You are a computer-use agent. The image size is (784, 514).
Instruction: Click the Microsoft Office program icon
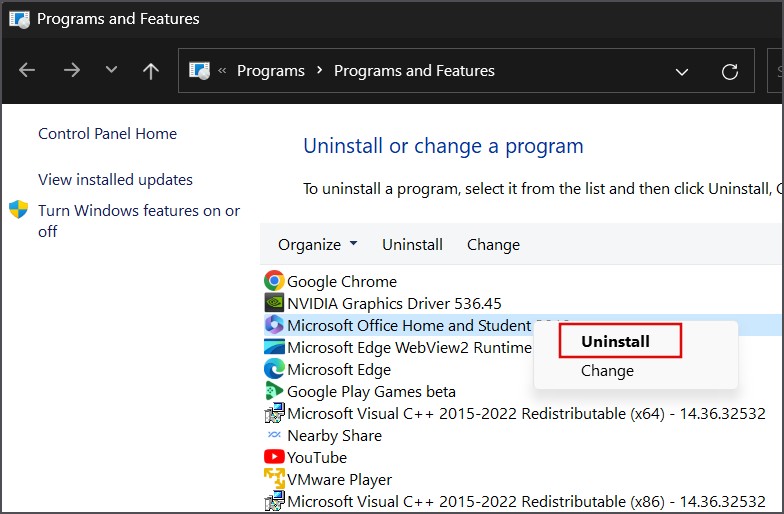pyautogui.click(x=274, y=325)
